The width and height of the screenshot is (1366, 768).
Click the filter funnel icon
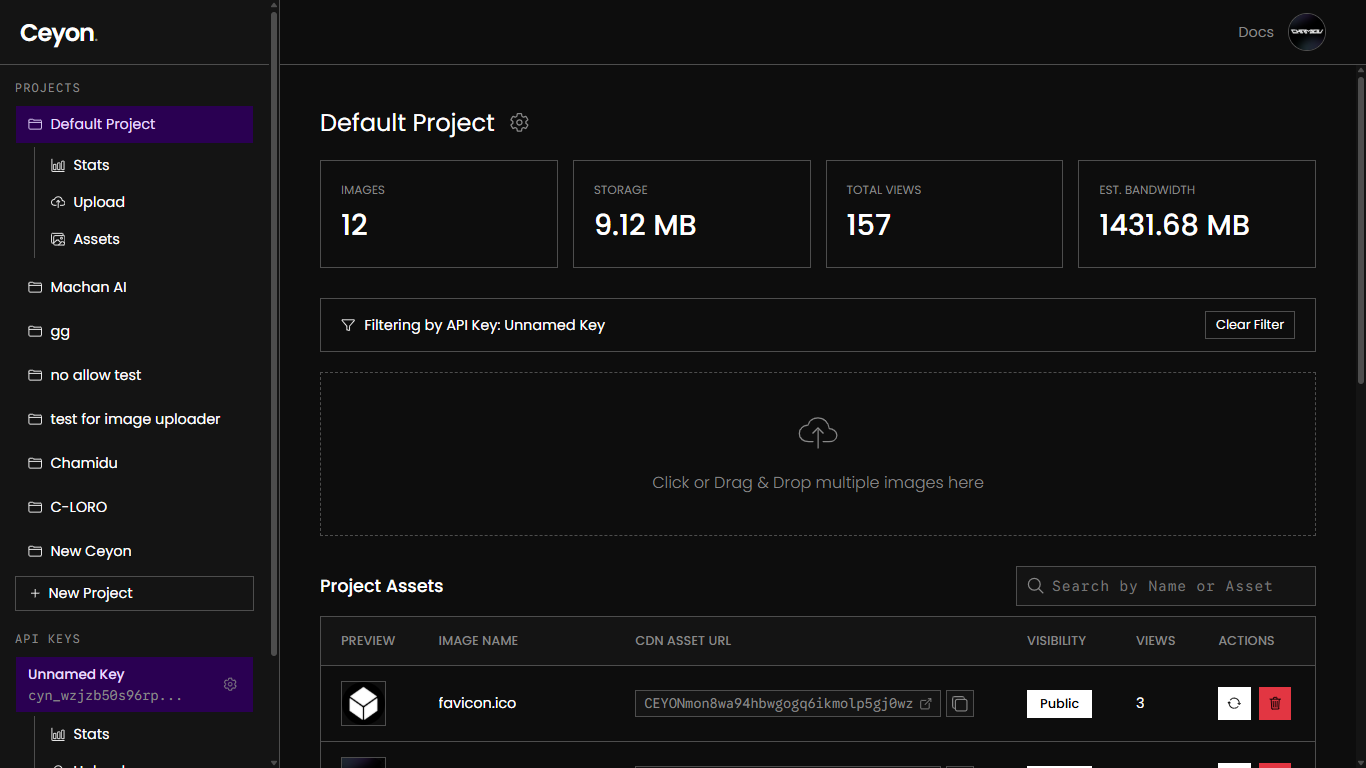(x=348, y=325)
